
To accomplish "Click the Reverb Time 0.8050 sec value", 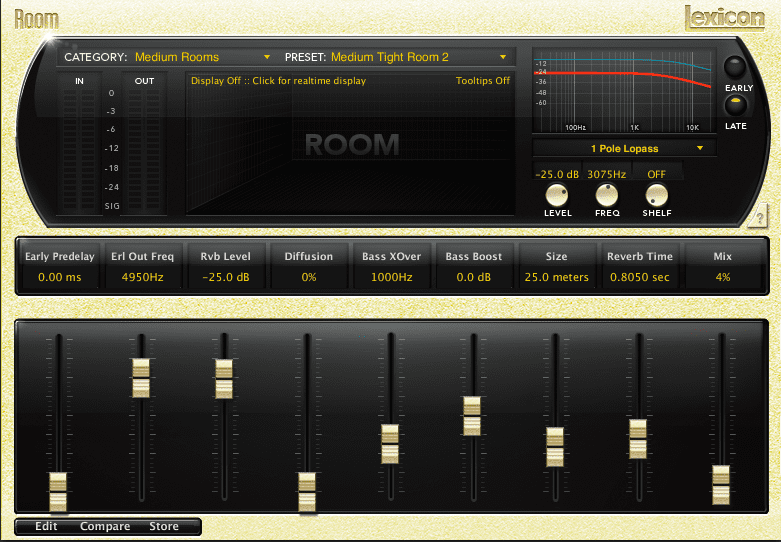I will 640,277.
